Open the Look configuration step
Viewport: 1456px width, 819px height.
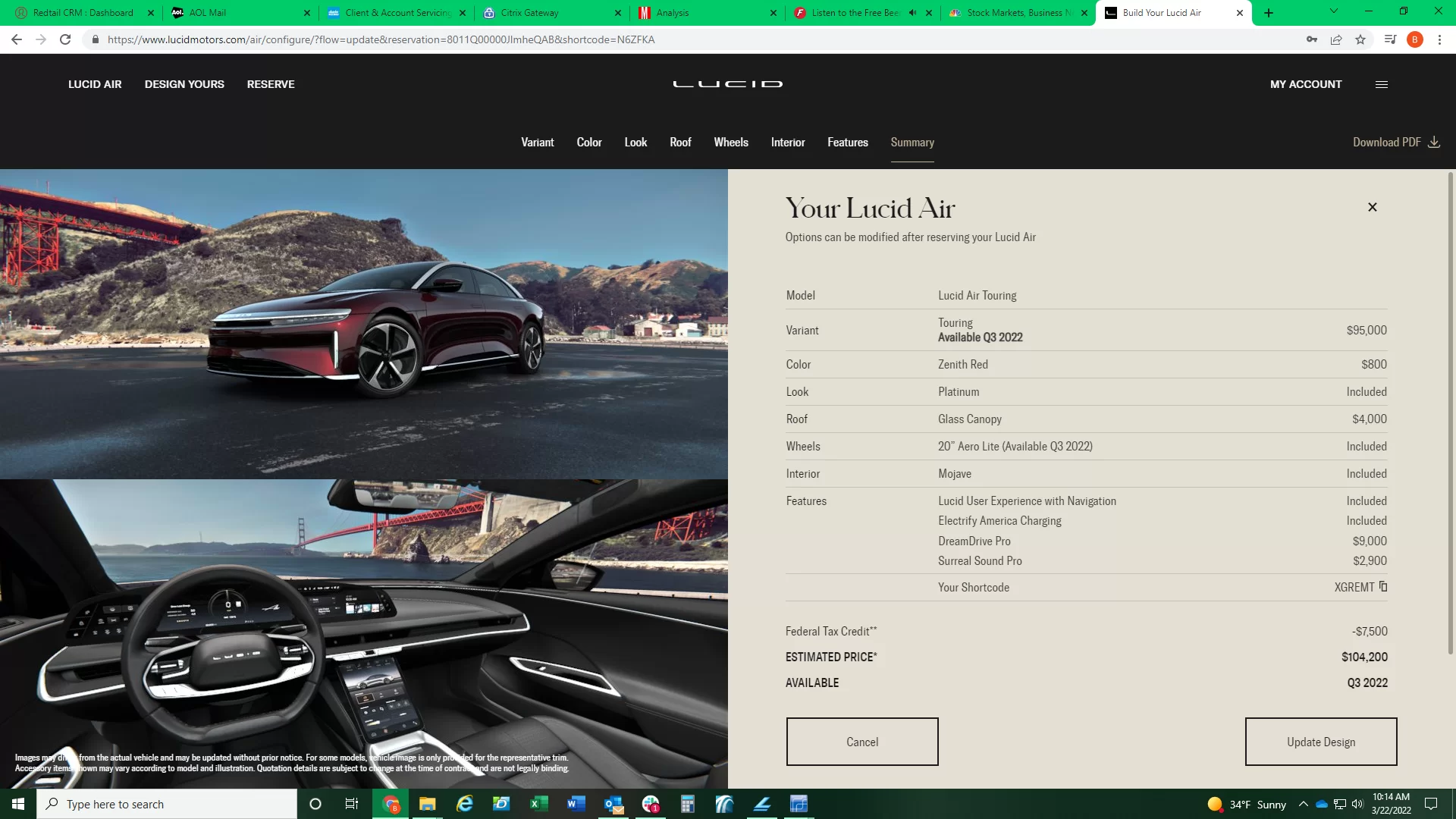click(x=635, y=142)
